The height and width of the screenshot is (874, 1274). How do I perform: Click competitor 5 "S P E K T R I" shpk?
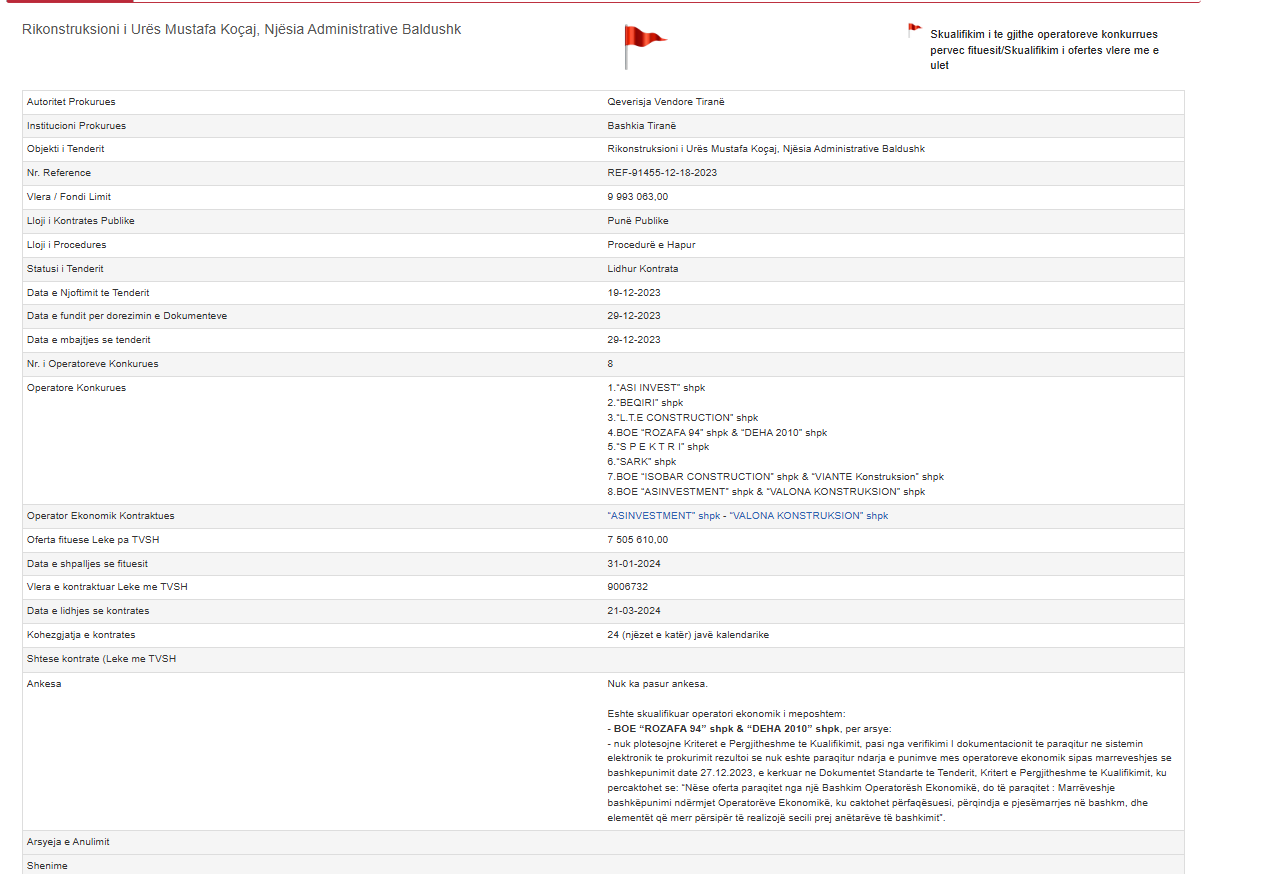pos(658,447)
